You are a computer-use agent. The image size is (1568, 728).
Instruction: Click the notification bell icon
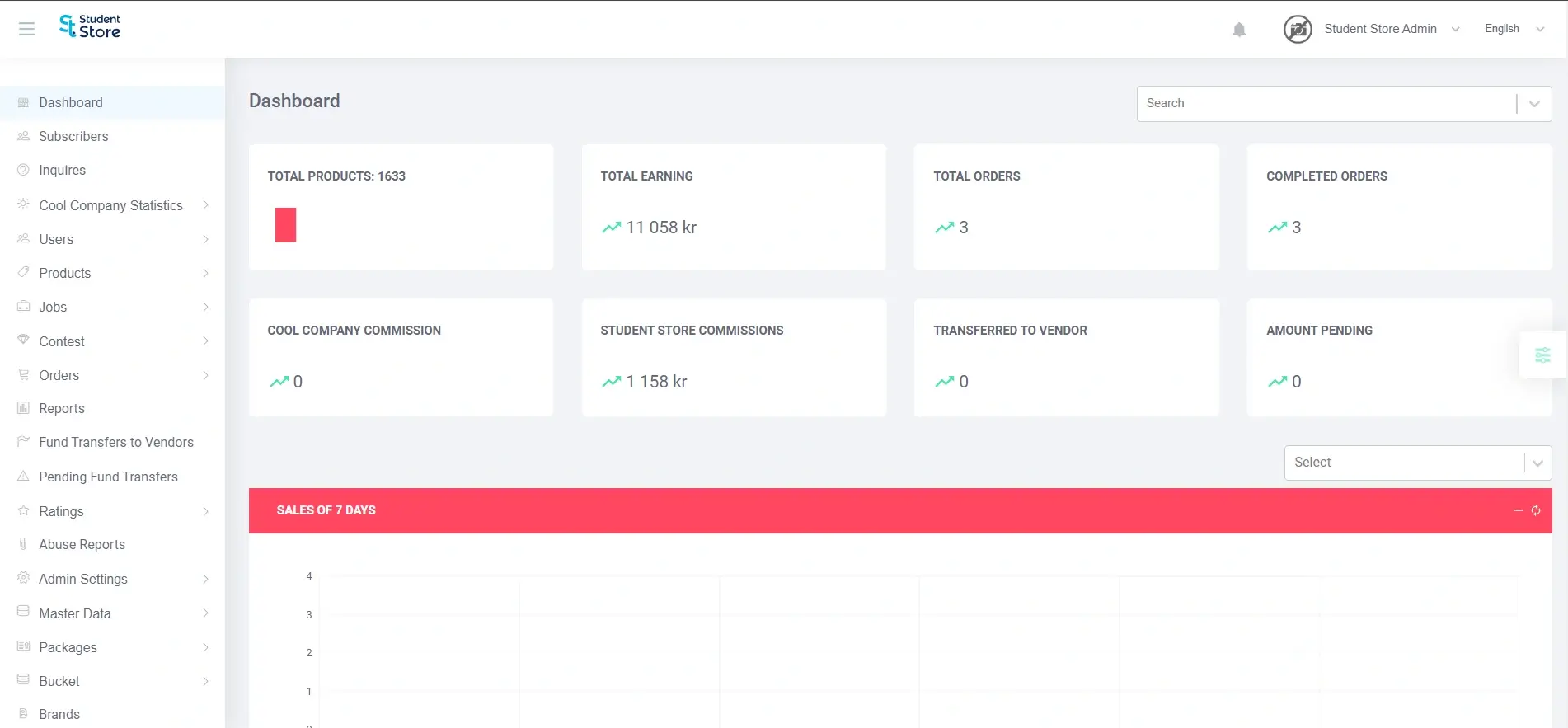pos(1238,30)
